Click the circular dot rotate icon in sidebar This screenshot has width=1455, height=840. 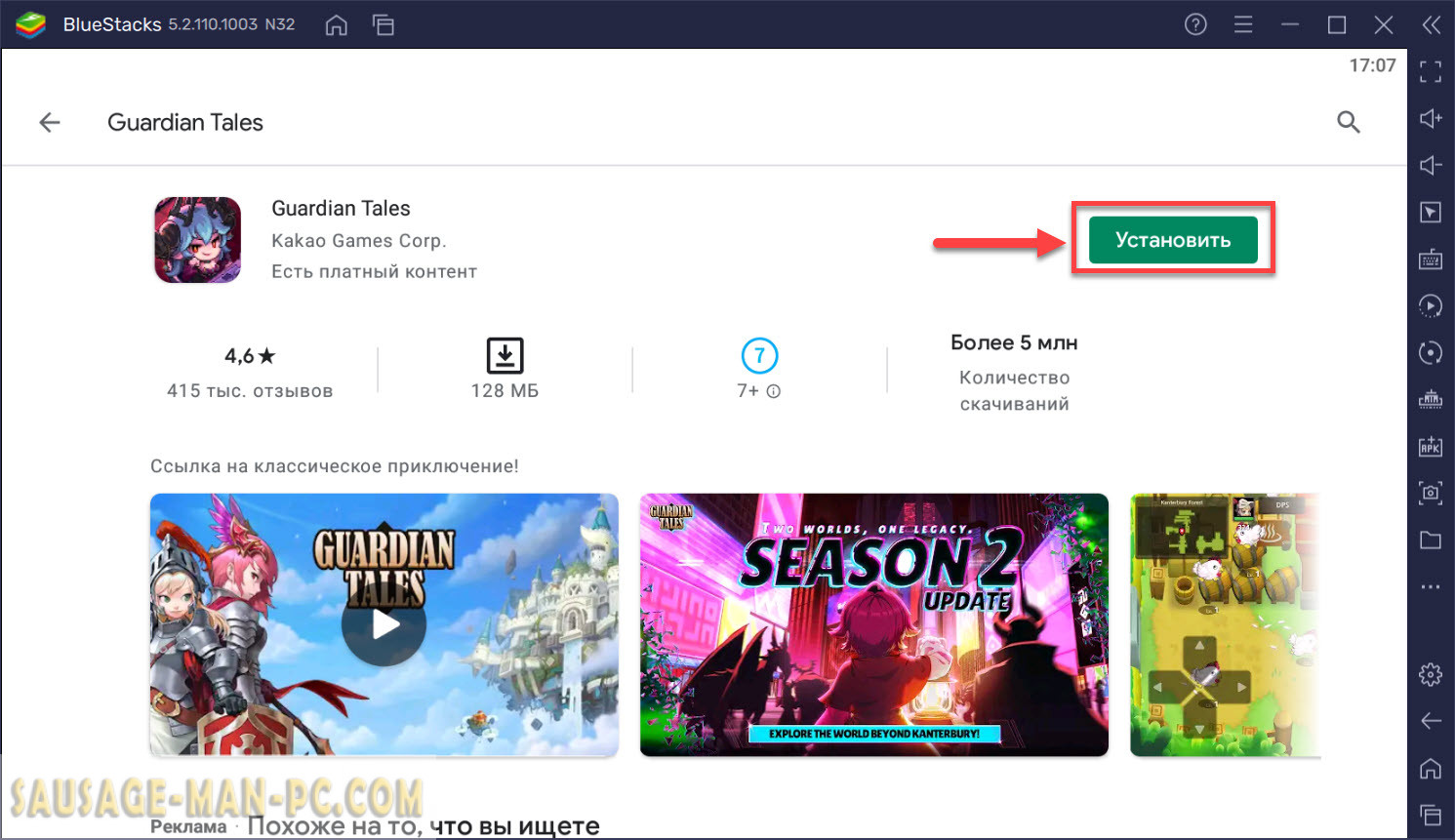[1431, 352]
